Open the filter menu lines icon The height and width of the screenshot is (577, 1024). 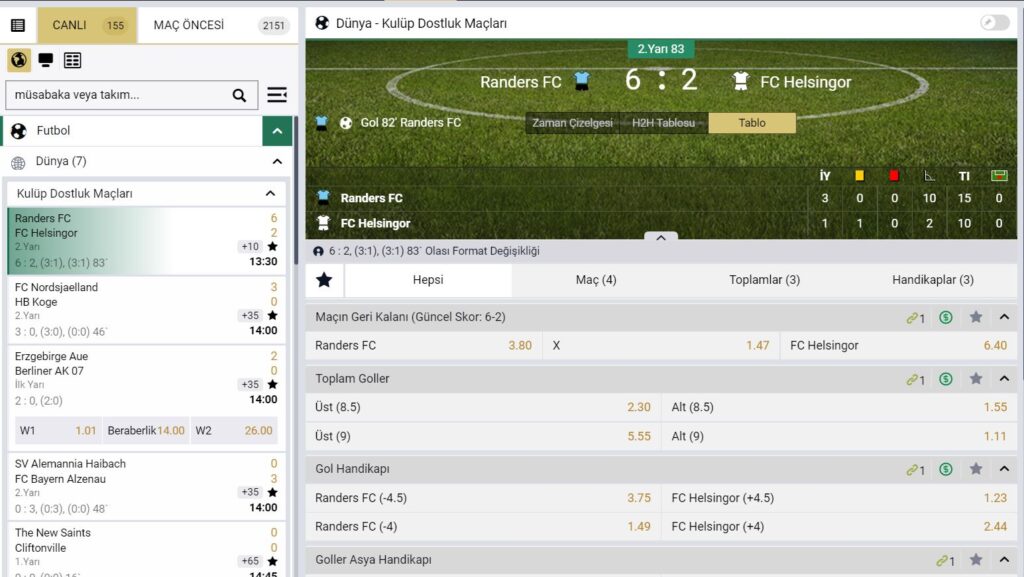pos(277,95)
